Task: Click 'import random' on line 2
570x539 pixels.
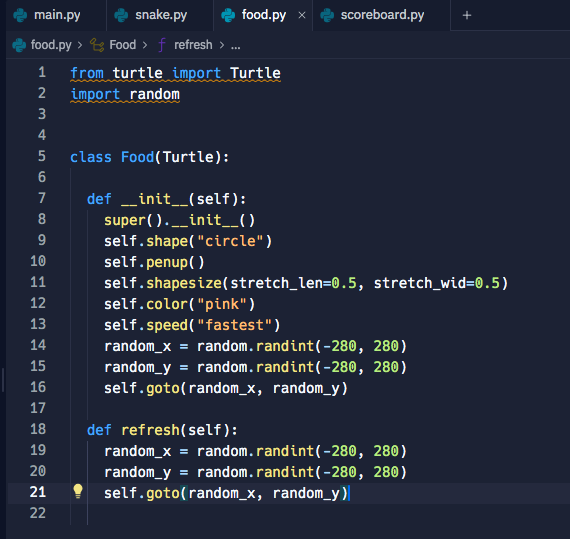Action: pos(125,94)
